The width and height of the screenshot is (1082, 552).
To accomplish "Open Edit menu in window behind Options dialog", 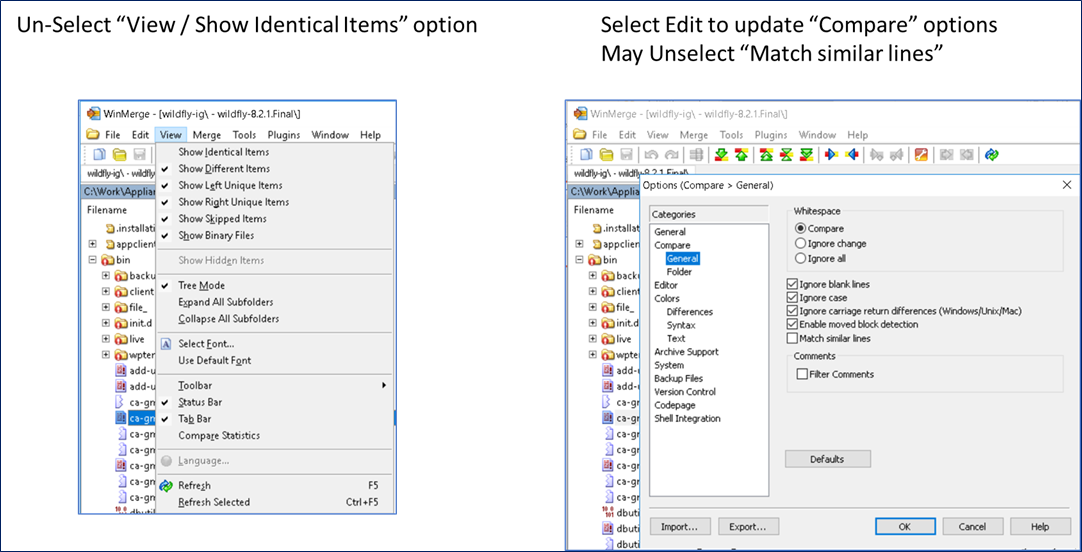I will [627, 135].
